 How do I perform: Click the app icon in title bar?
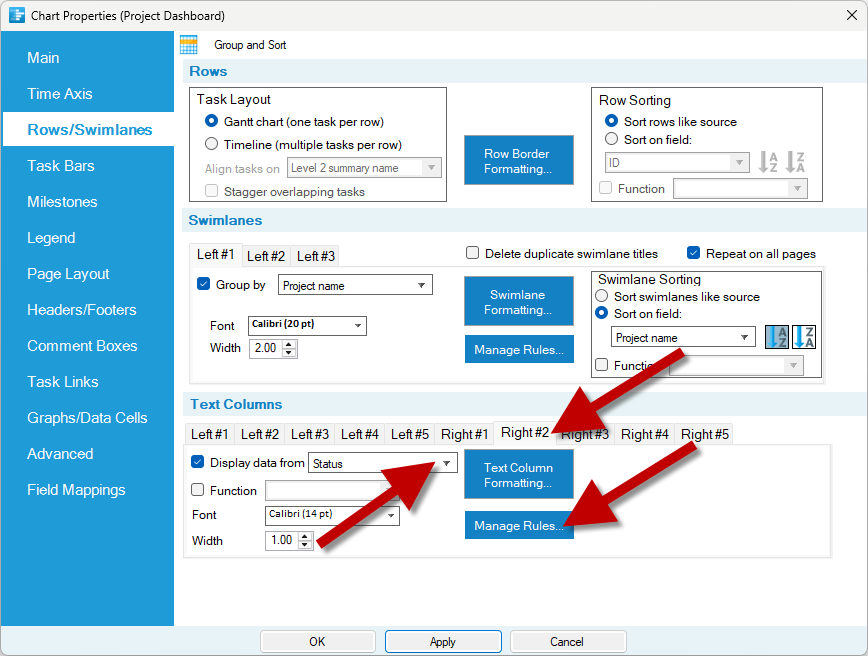click(17, 16)
